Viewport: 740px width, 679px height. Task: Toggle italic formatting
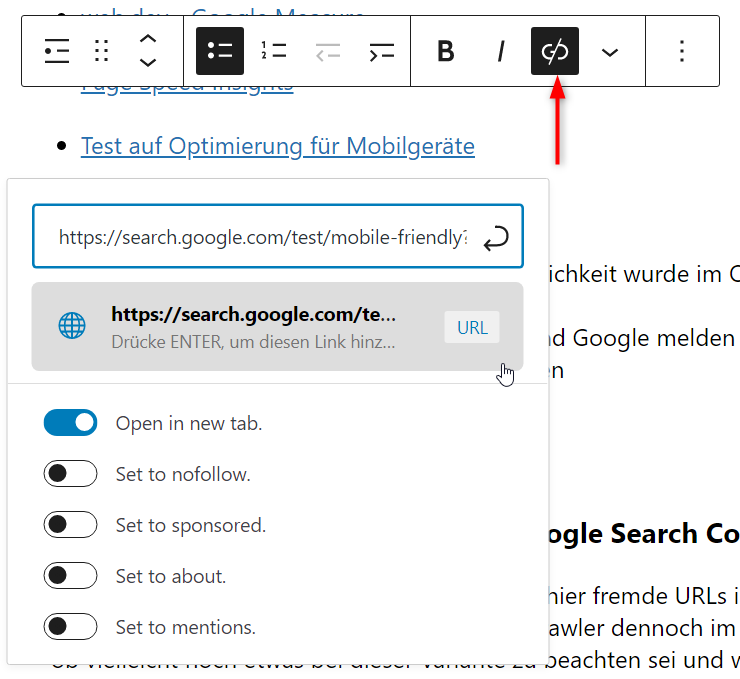[500, 51]
